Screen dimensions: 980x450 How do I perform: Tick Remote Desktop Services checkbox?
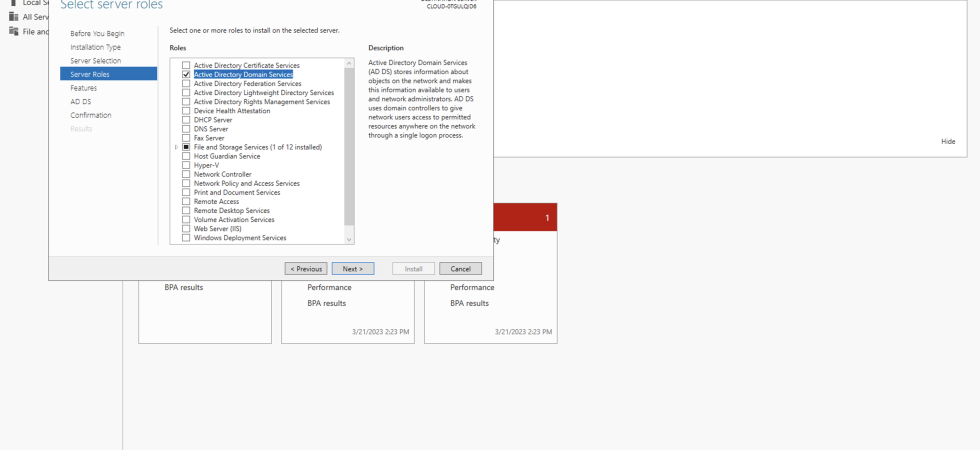(x=186, y=211)
